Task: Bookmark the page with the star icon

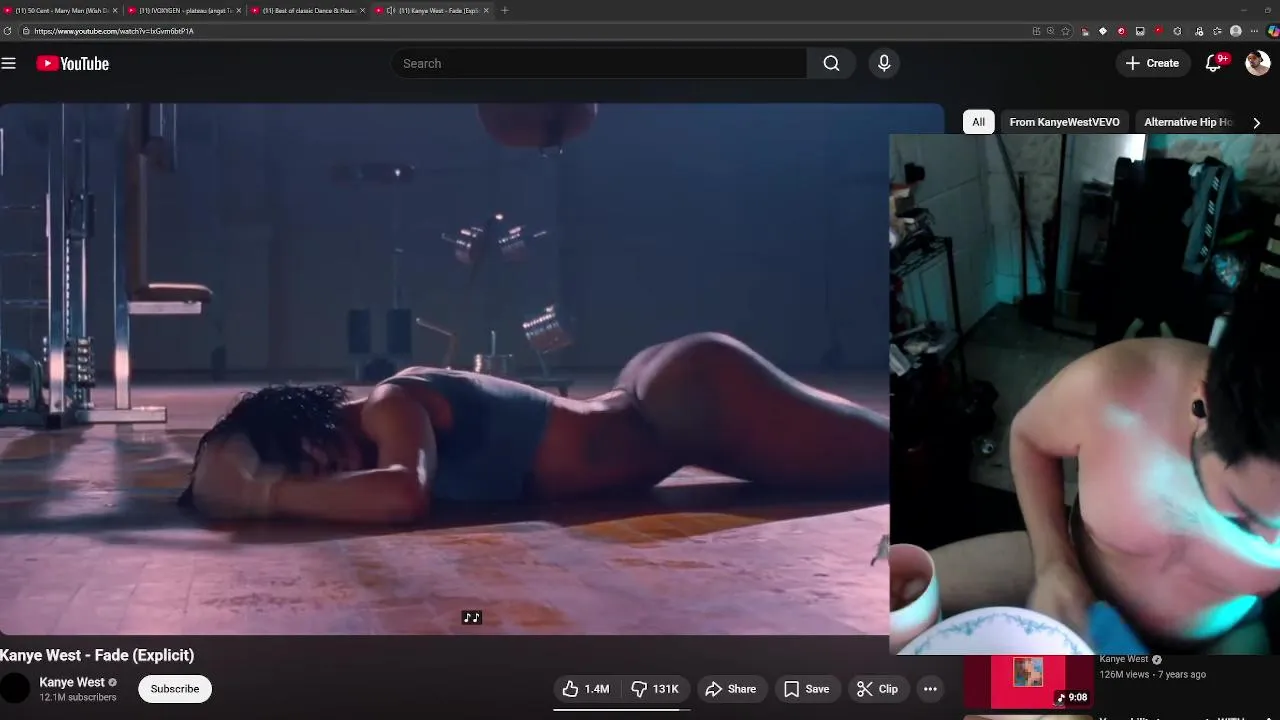Action: coord(1065,31)
